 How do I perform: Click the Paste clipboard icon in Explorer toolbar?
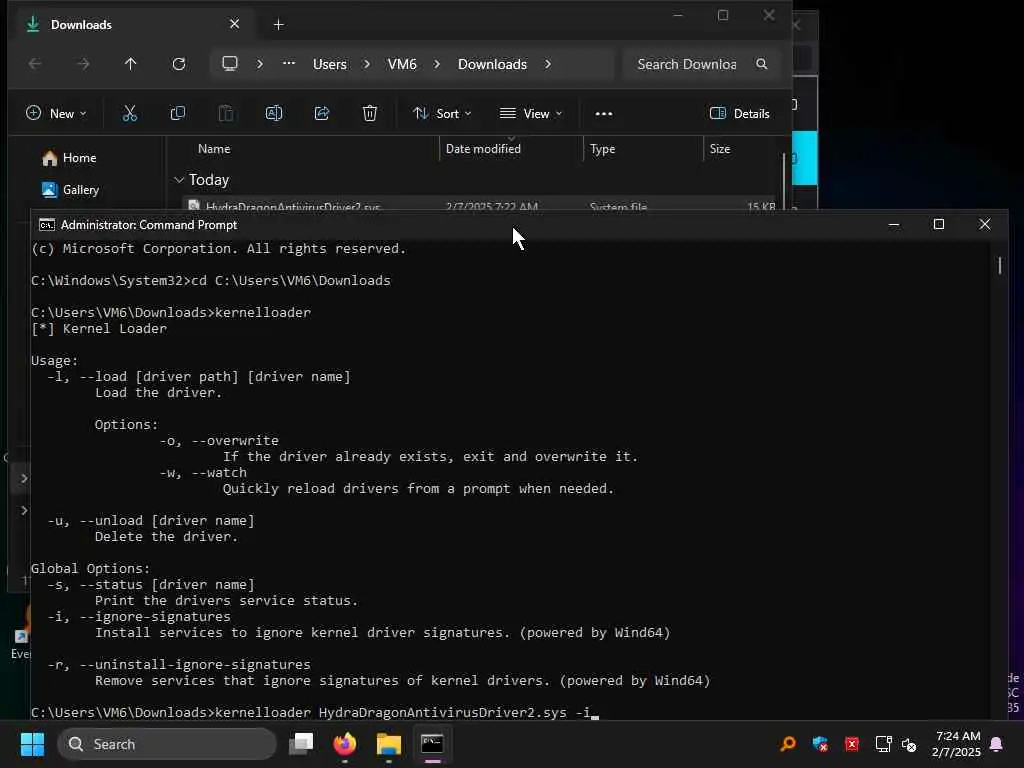click(226, 114)
